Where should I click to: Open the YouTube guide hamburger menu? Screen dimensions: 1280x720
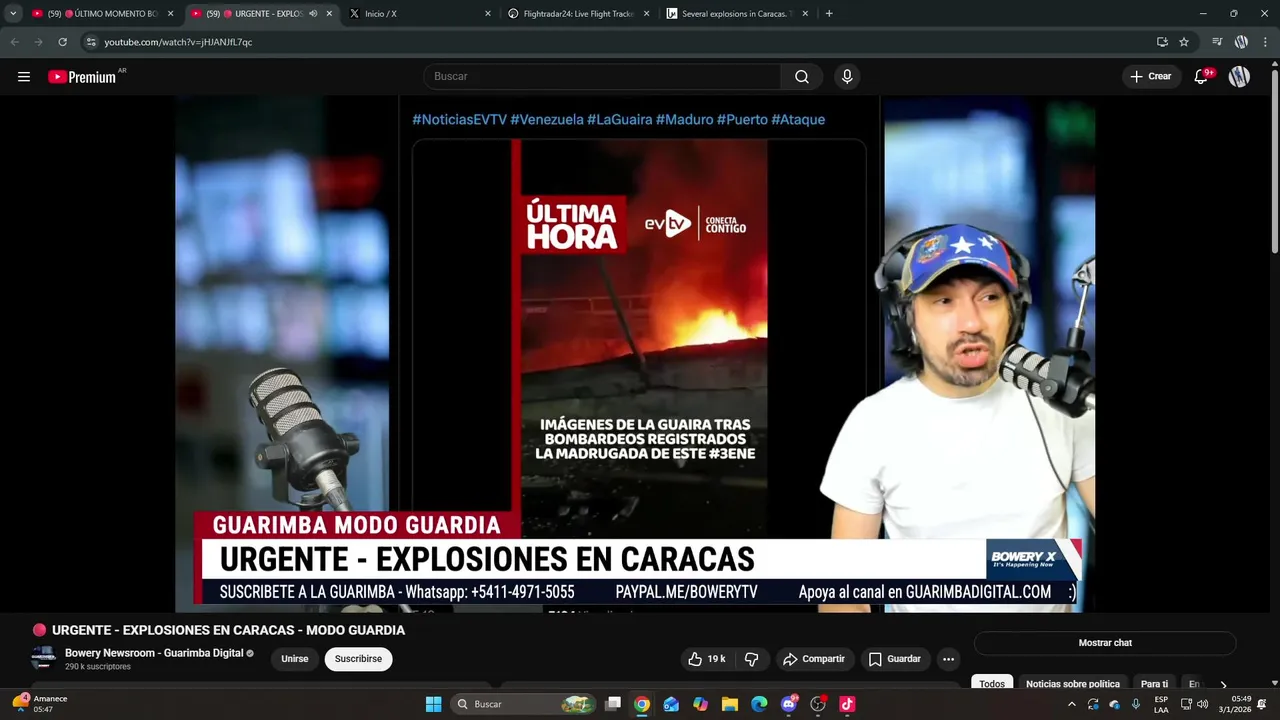coord(24,77)
